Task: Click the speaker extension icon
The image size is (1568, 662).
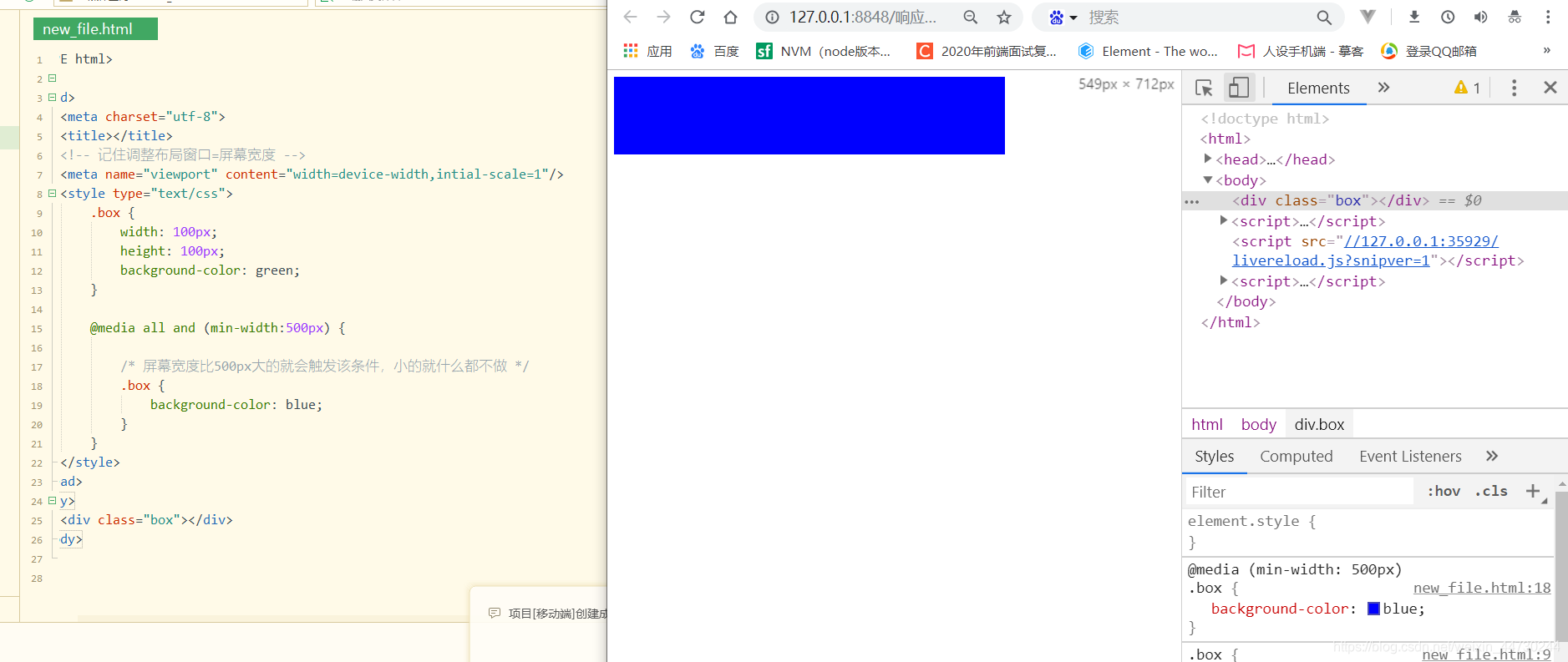Action: point(1481,17)
